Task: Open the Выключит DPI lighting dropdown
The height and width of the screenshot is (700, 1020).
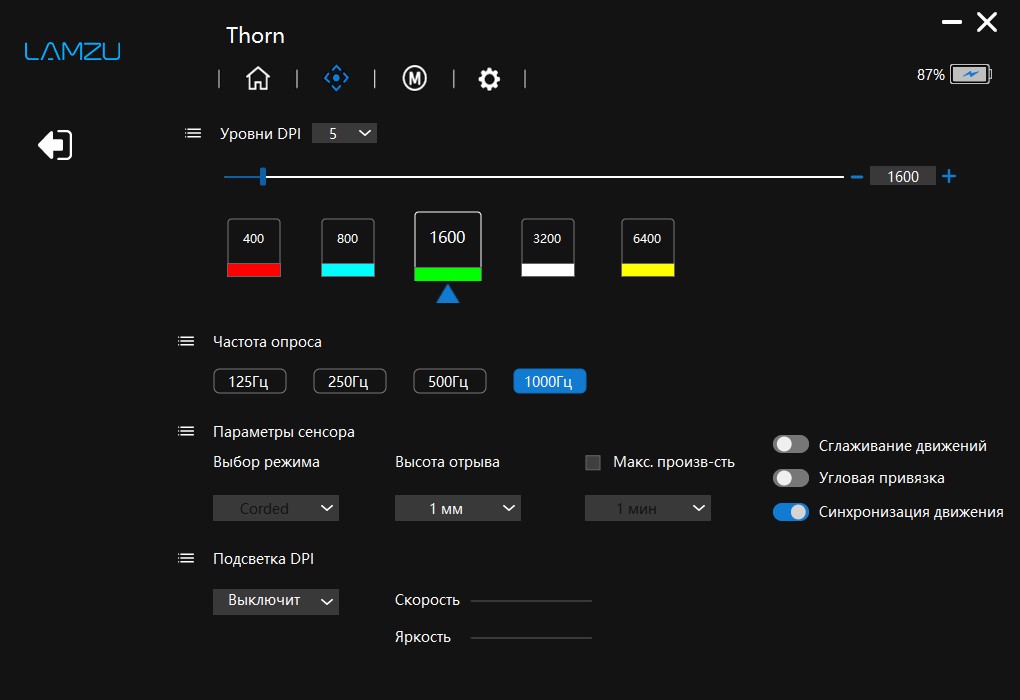Action: click(x=276, y=601)
